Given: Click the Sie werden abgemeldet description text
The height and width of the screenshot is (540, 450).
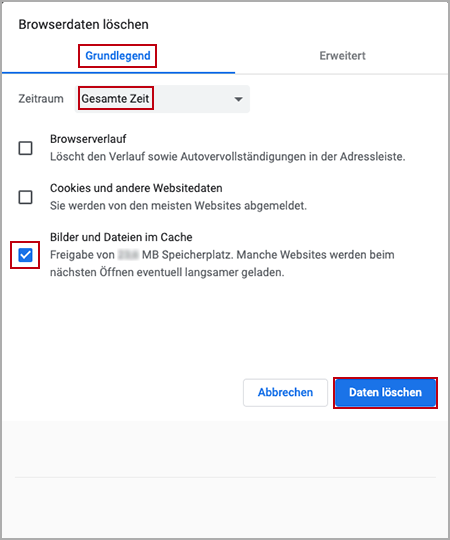Looking at the screenshot, I should tap(178, 206).
